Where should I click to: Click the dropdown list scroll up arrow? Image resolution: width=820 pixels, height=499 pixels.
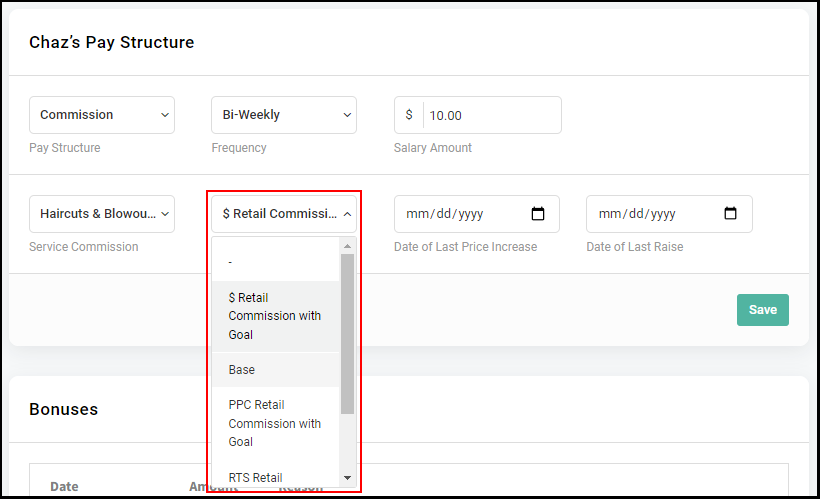click(x=347, y=246)
